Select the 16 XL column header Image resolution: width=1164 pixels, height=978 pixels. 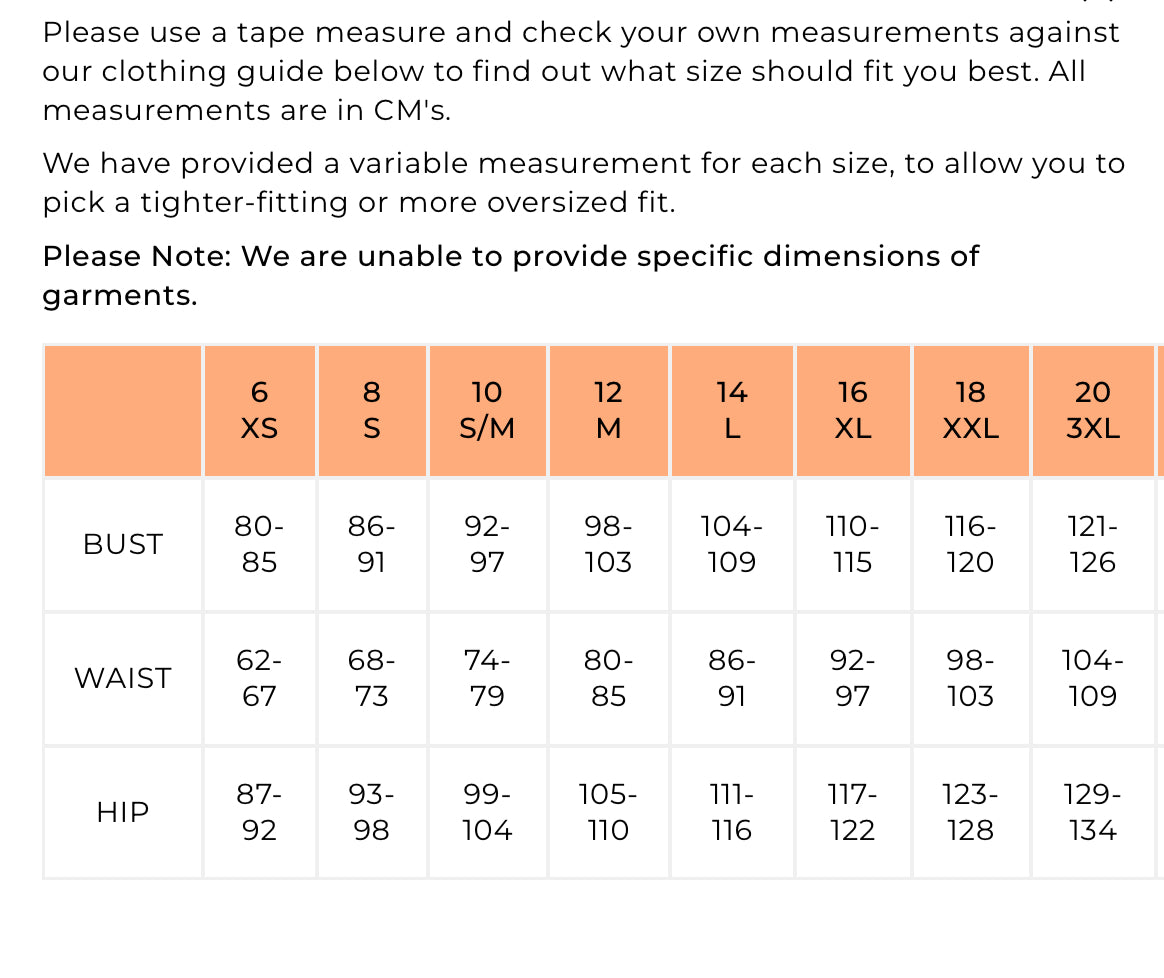coord(853,410)
